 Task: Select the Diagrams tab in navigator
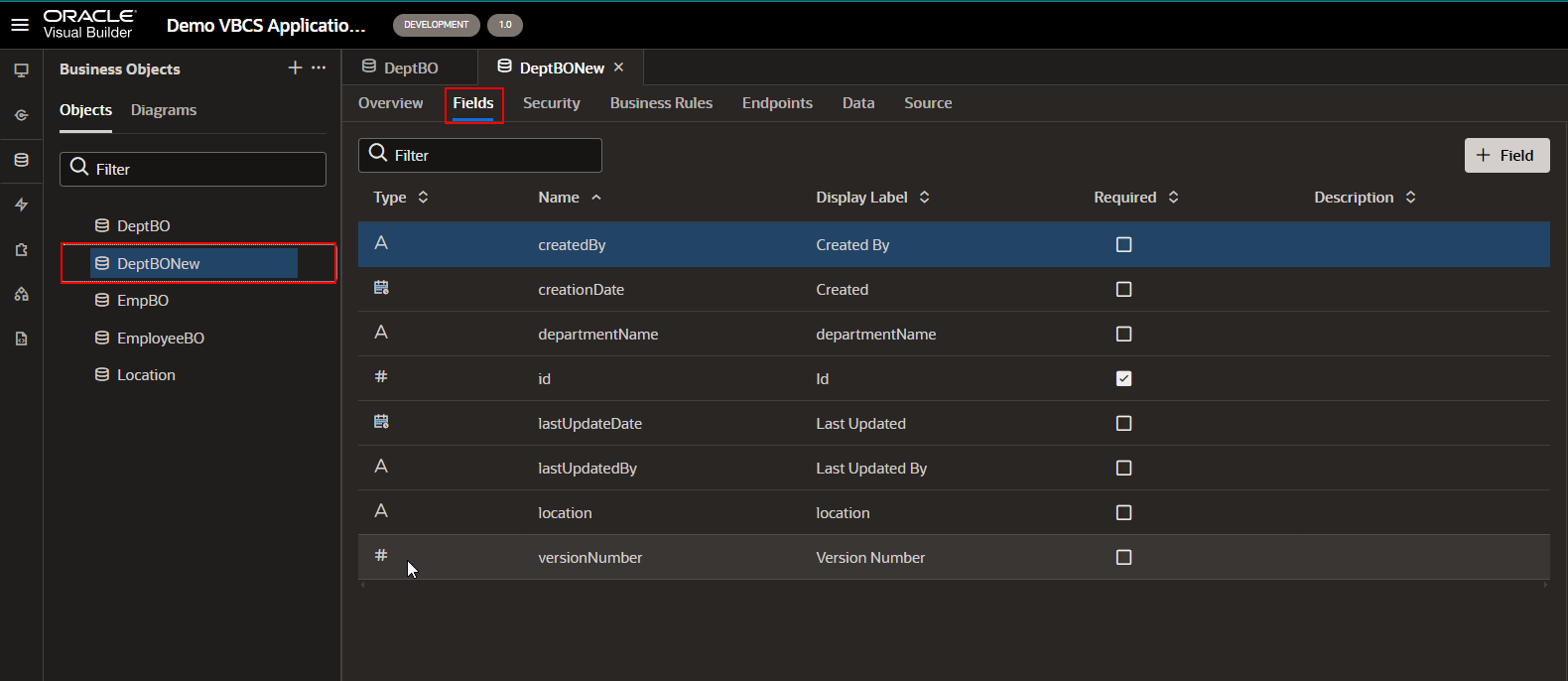tap(164, 110)
